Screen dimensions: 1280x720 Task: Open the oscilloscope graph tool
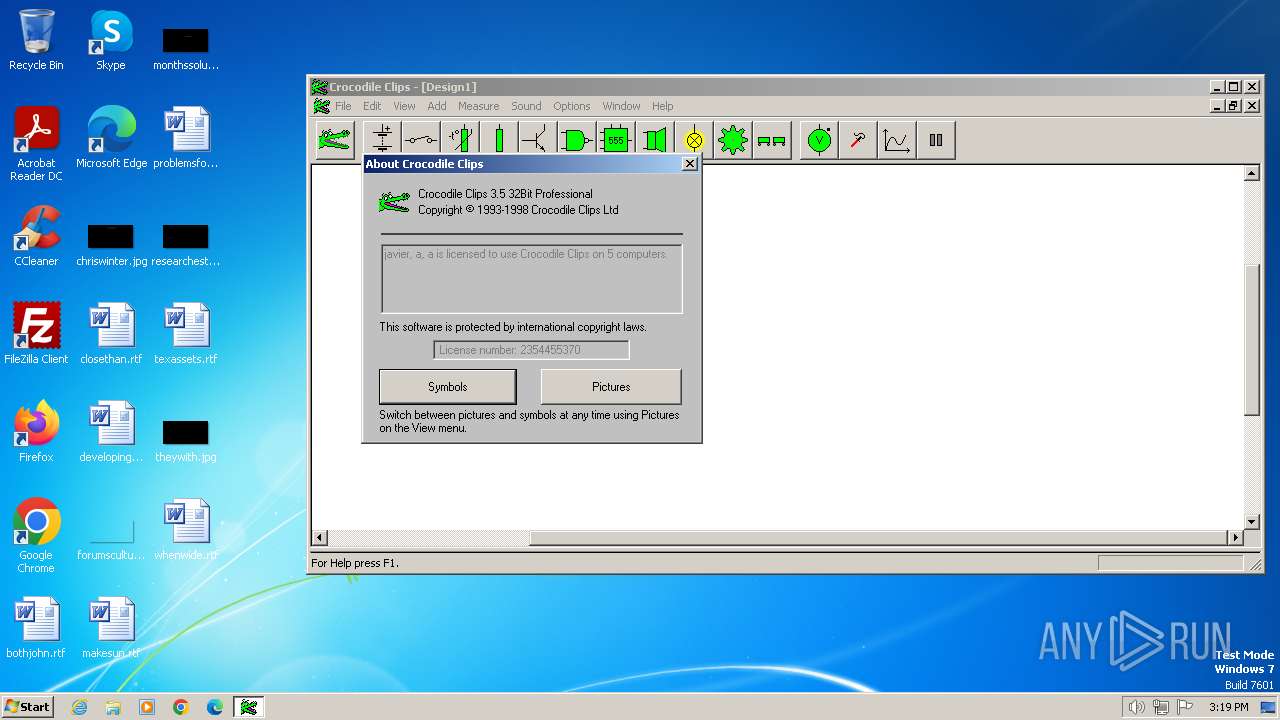[897, 140]
